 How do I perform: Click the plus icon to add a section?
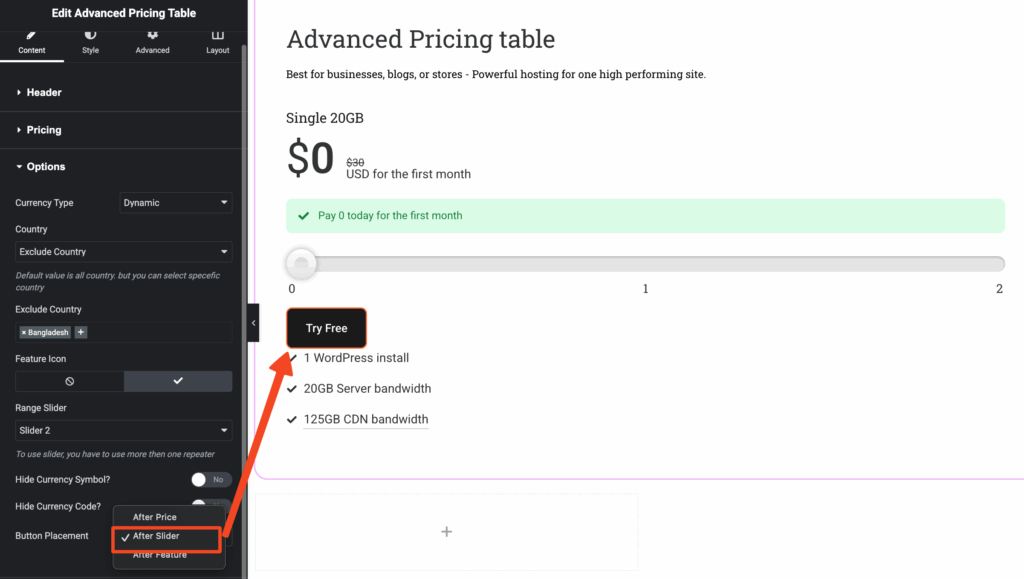coord(446,532)
